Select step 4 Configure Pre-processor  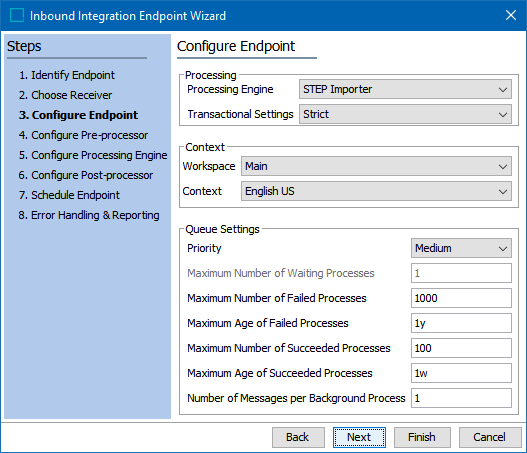click(83, 135)
